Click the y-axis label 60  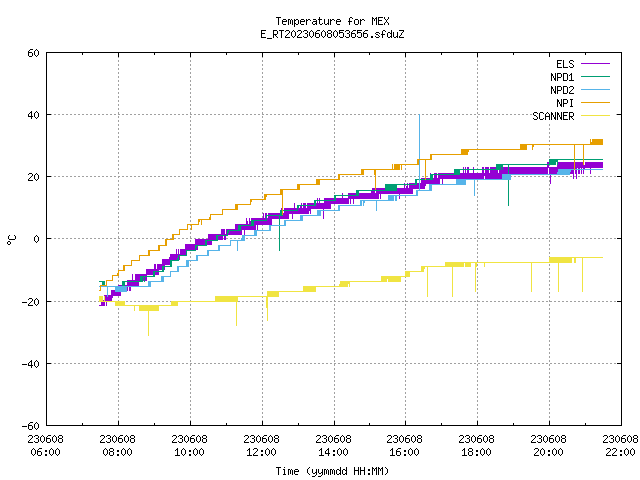[33, 53]
